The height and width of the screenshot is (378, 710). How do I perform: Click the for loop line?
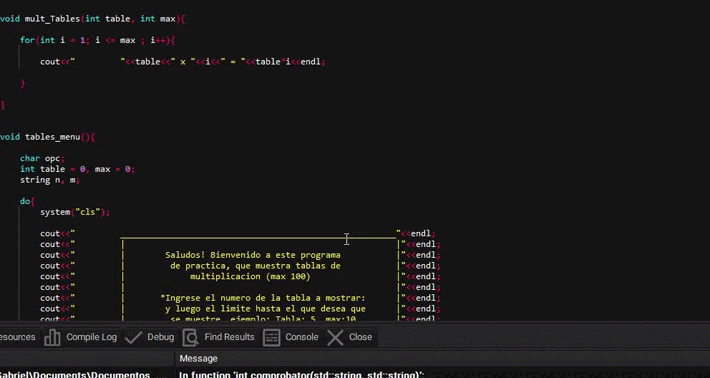click(x=97, y=40)
